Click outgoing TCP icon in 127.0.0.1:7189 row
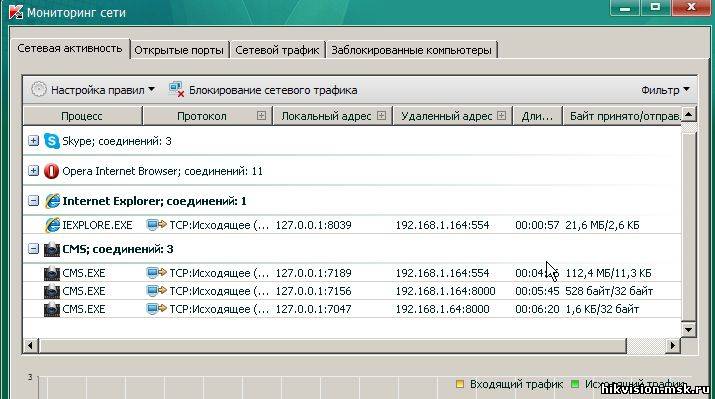715x399 pixels. click(x=156, y=273)
